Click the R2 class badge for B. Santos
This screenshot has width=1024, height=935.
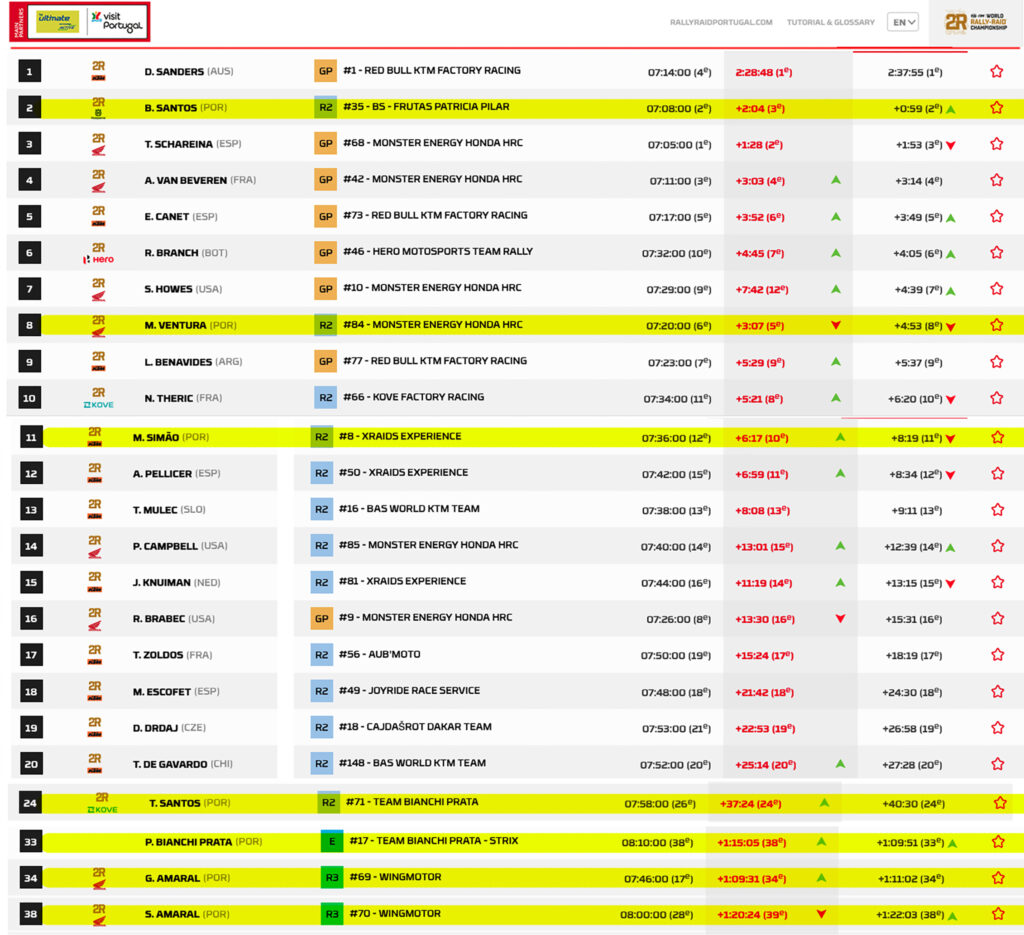[x=325, y=108]
